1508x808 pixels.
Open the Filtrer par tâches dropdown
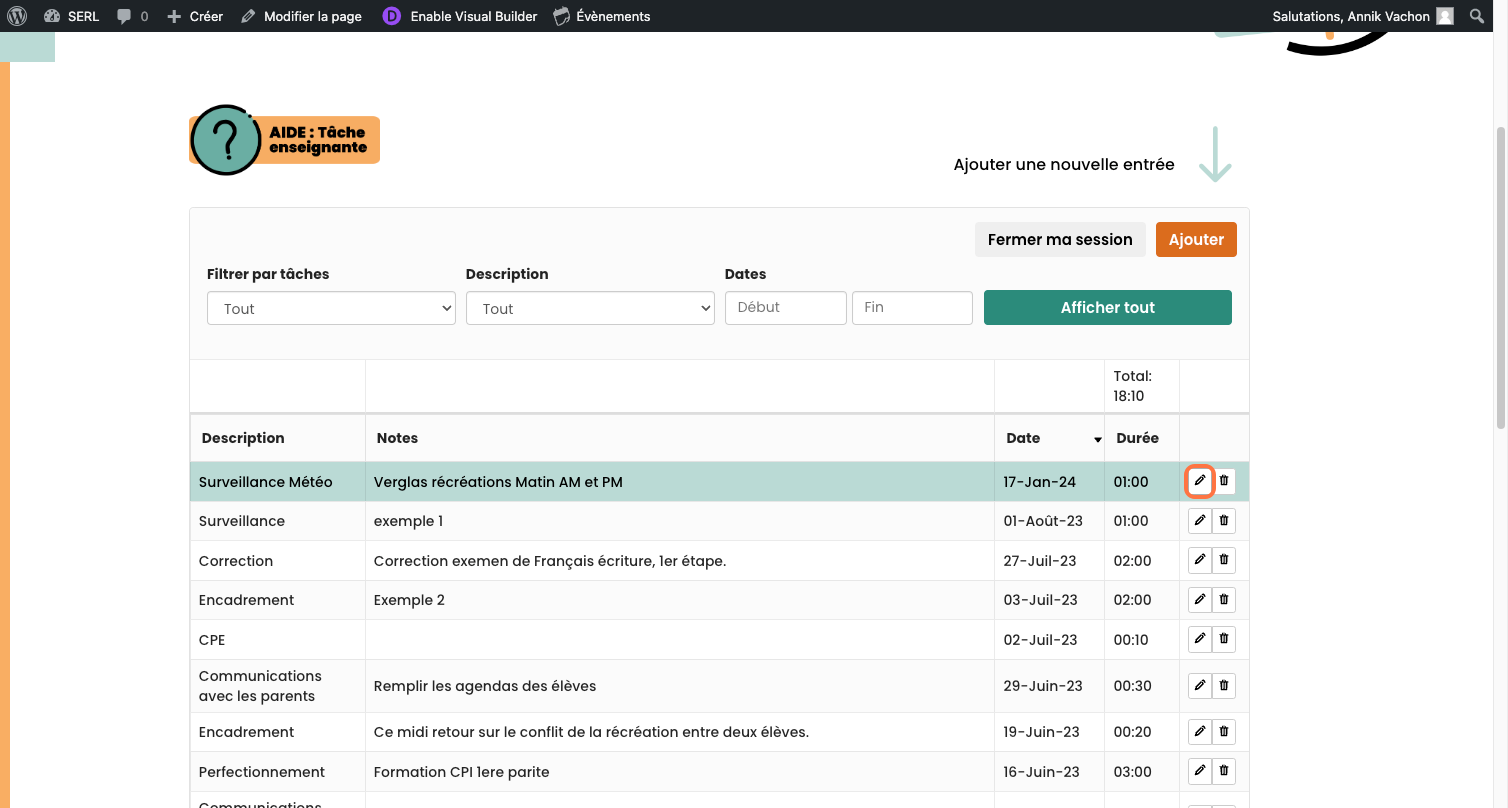click(x=331, y=308)
